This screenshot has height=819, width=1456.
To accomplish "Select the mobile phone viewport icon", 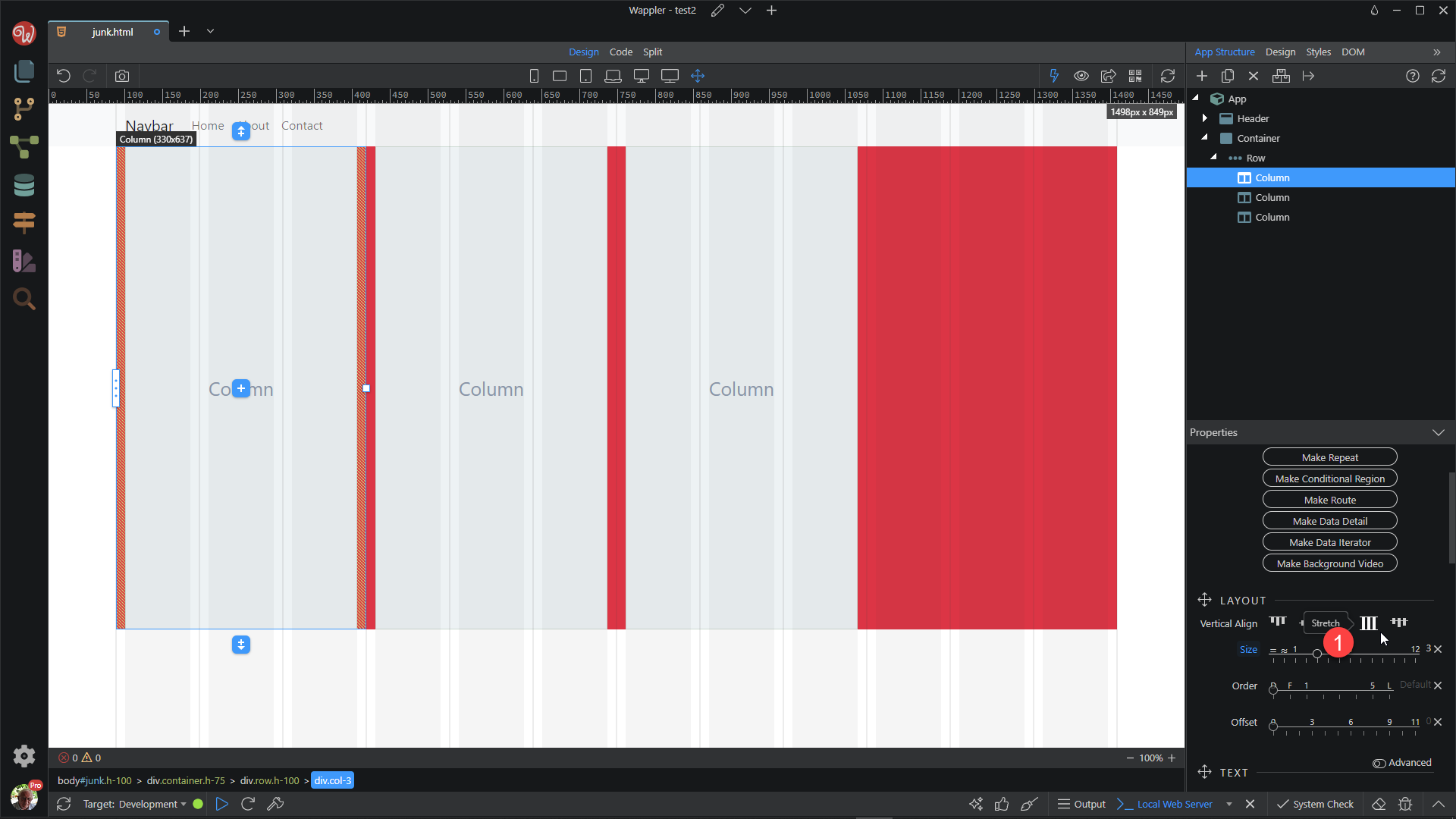I will tap(534, 76).
